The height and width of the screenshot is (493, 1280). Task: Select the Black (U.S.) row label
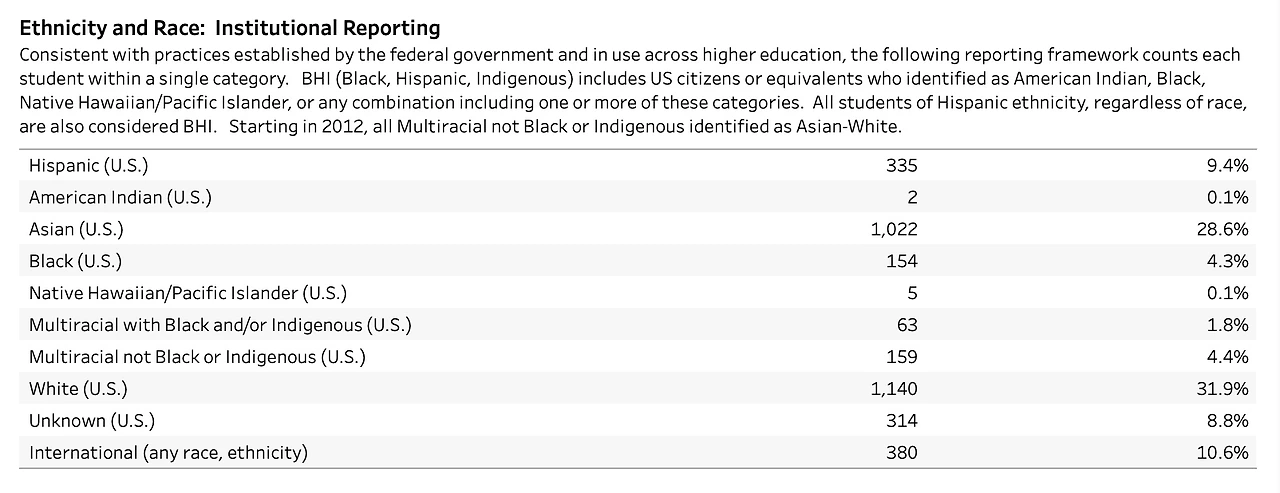pyautogui.click(x=75, y=261)
